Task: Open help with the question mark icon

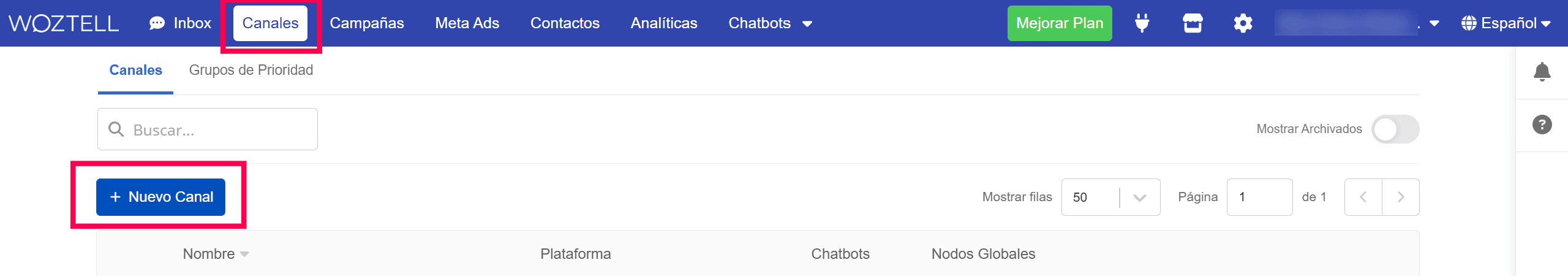Action: [x=1542, y=125]
